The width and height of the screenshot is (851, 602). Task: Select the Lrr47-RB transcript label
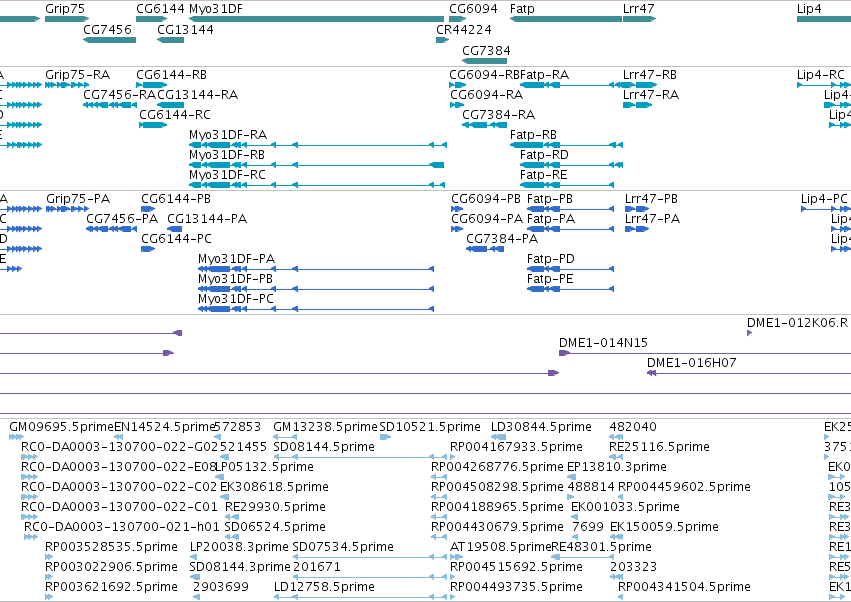650,74
